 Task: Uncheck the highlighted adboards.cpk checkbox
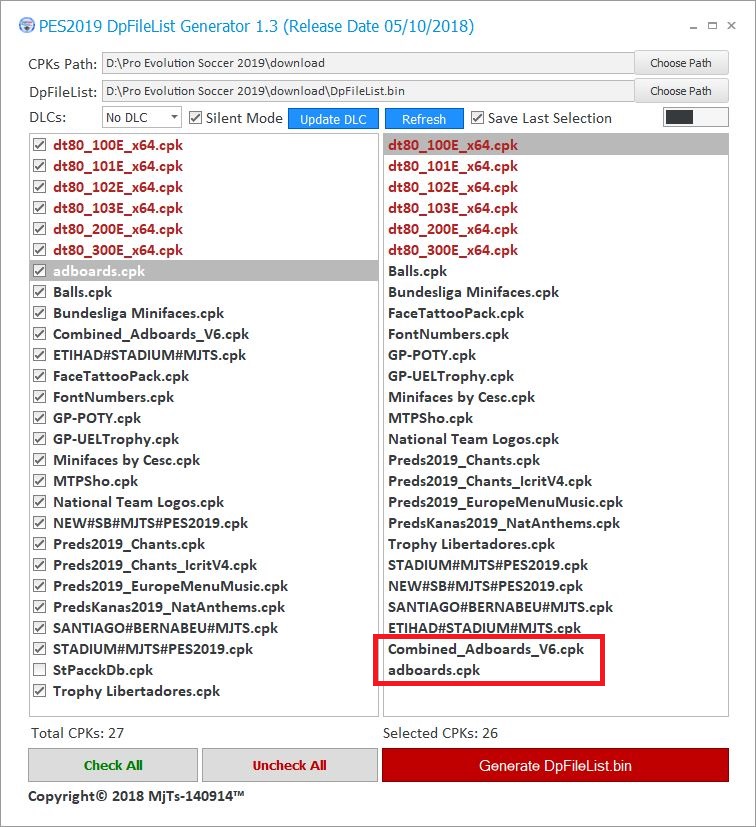[x=40, y=271]
